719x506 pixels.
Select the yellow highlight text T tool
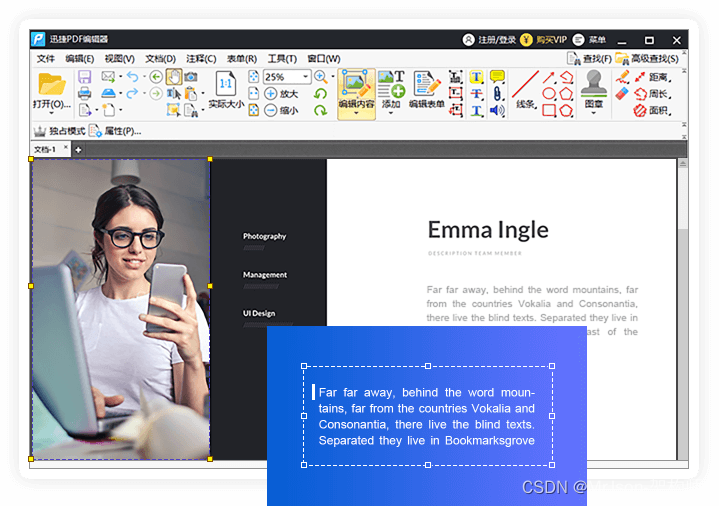click(x=476, y=77)
